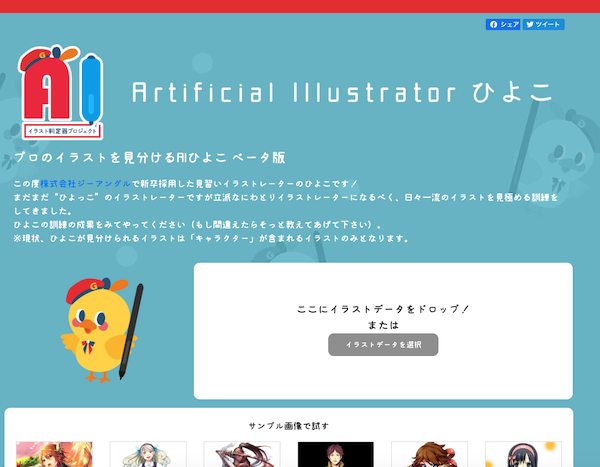Click the イラストデータを選択 button
Viewport: 600px width, 467px height.
383,345
